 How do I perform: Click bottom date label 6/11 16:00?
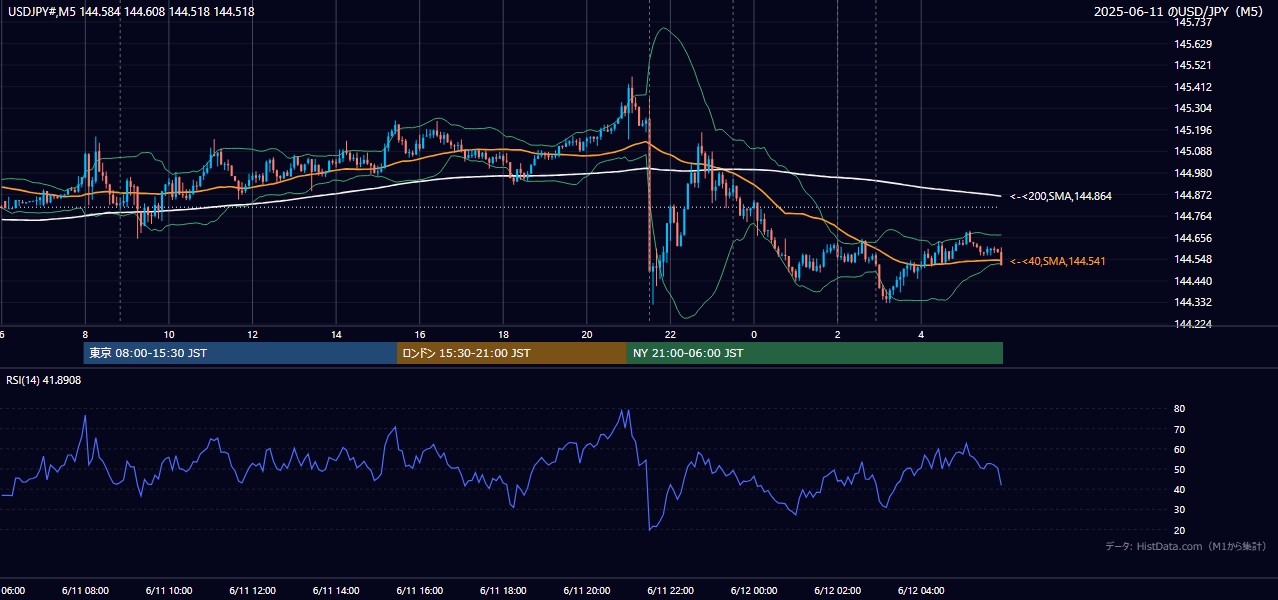coord(420,590)
